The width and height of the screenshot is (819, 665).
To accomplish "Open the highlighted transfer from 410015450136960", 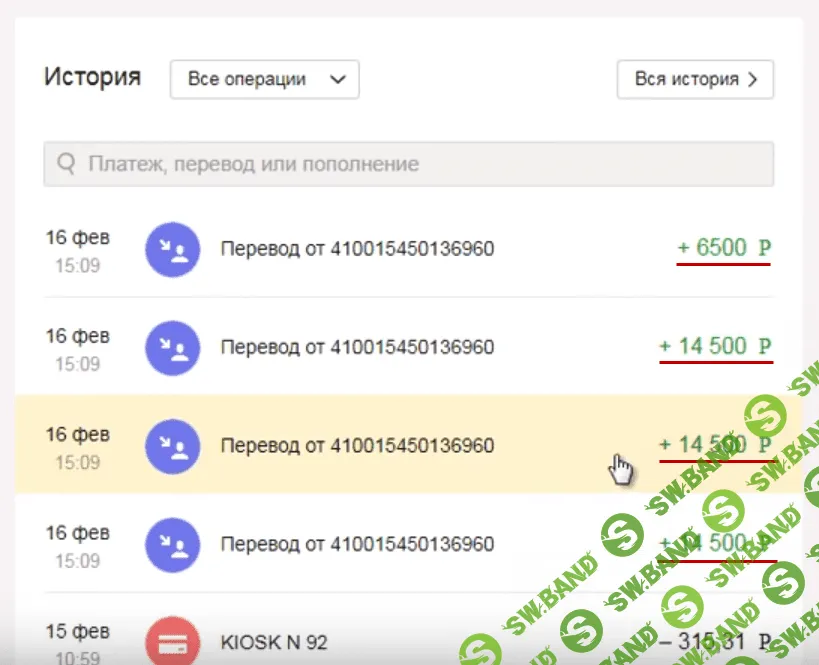I will (x=357, y=445).
